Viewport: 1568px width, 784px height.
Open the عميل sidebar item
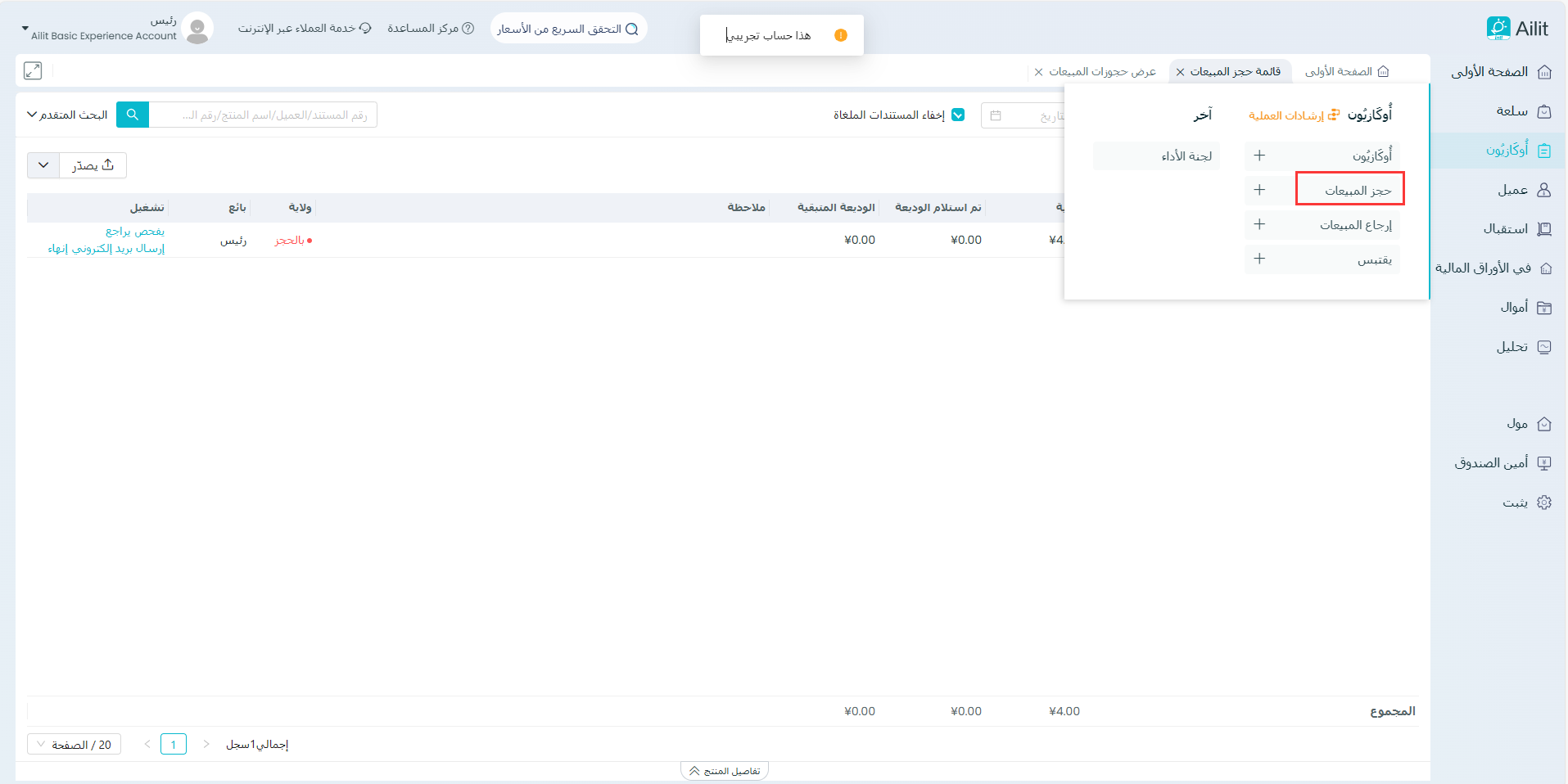pyautogui.click(x=1512, y=190)
